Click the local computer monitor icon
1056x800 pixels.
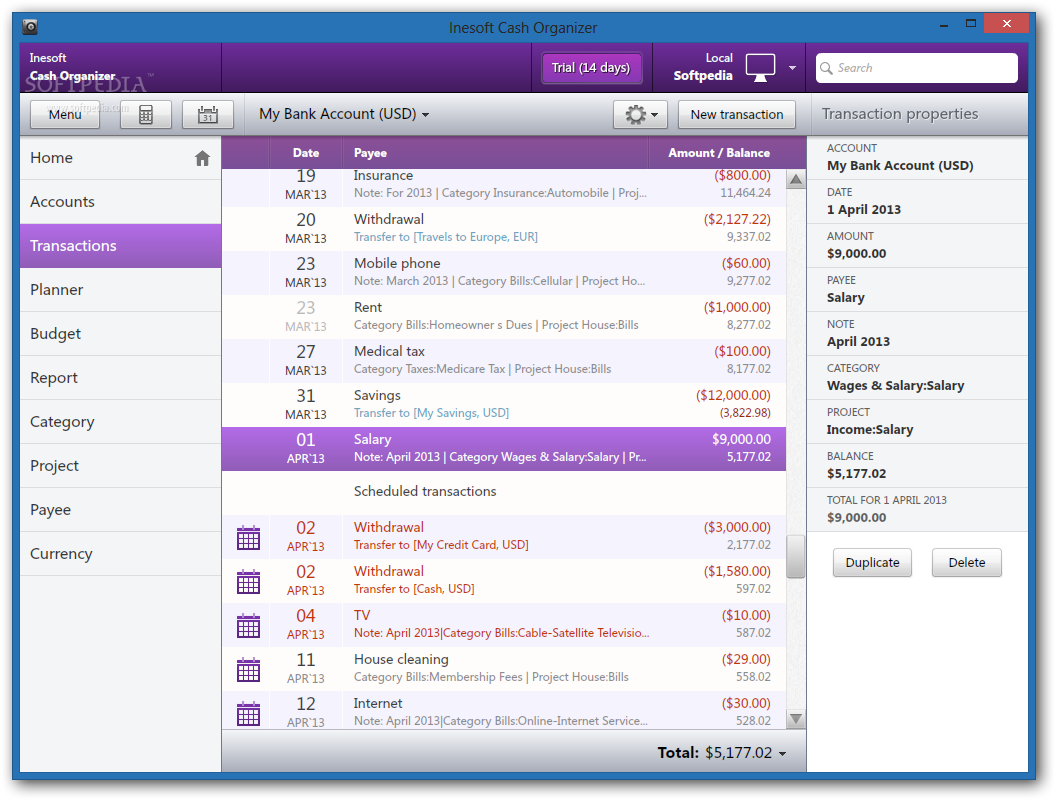pyautogui.click(x=760, y=67)
